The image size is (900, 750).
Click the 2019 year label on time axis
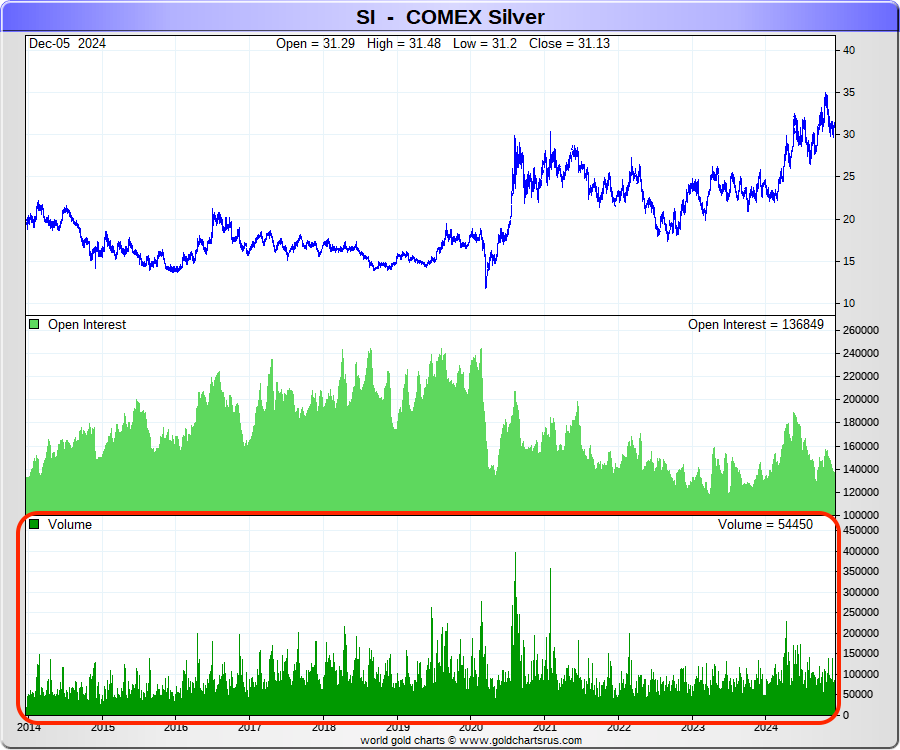pos(398,728)
